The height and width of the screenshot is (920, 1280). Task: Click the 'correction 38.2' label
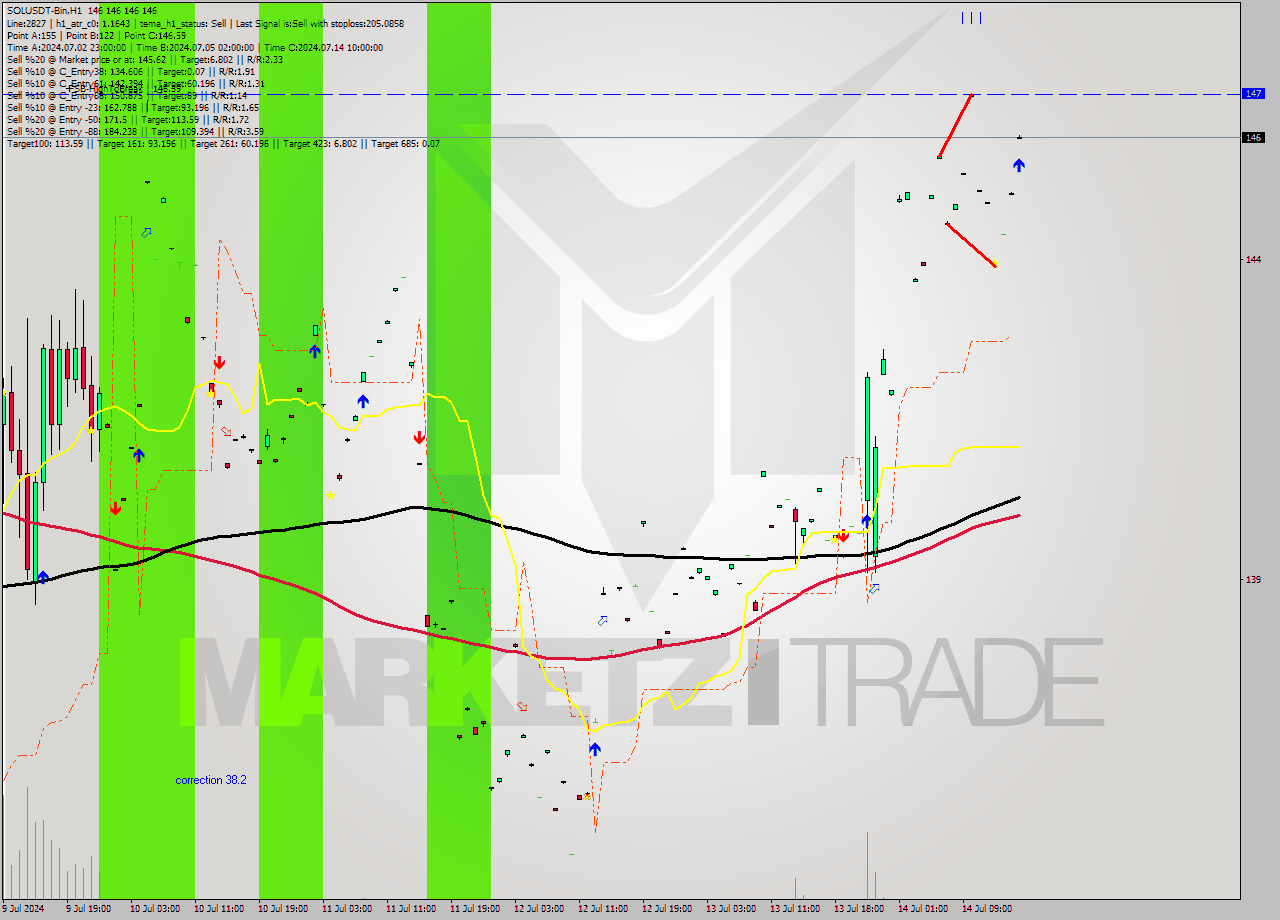pos(211,780)
